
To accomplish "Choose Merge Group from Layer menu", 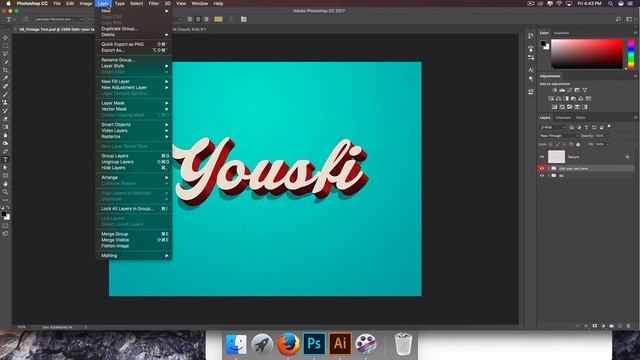I will pos(134,234).
